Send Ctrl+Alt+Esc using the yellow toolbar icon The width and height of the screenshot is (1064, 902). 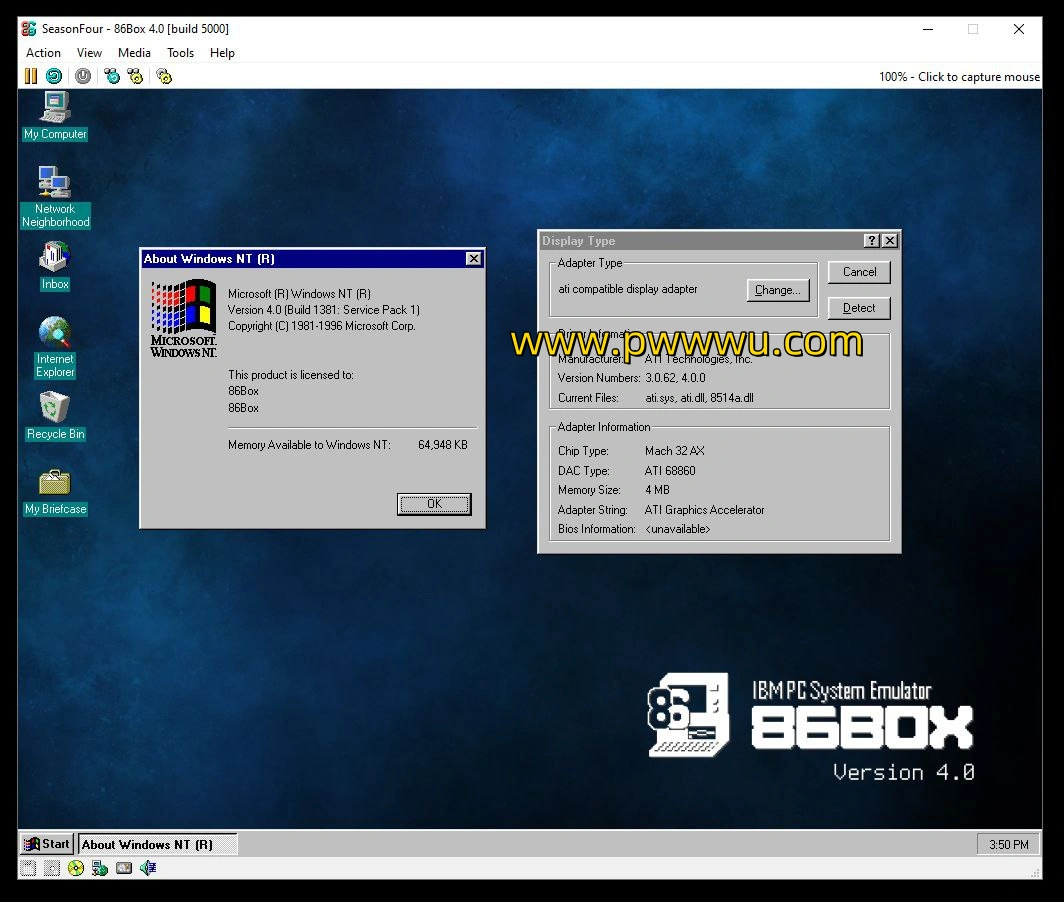(135, 76)
